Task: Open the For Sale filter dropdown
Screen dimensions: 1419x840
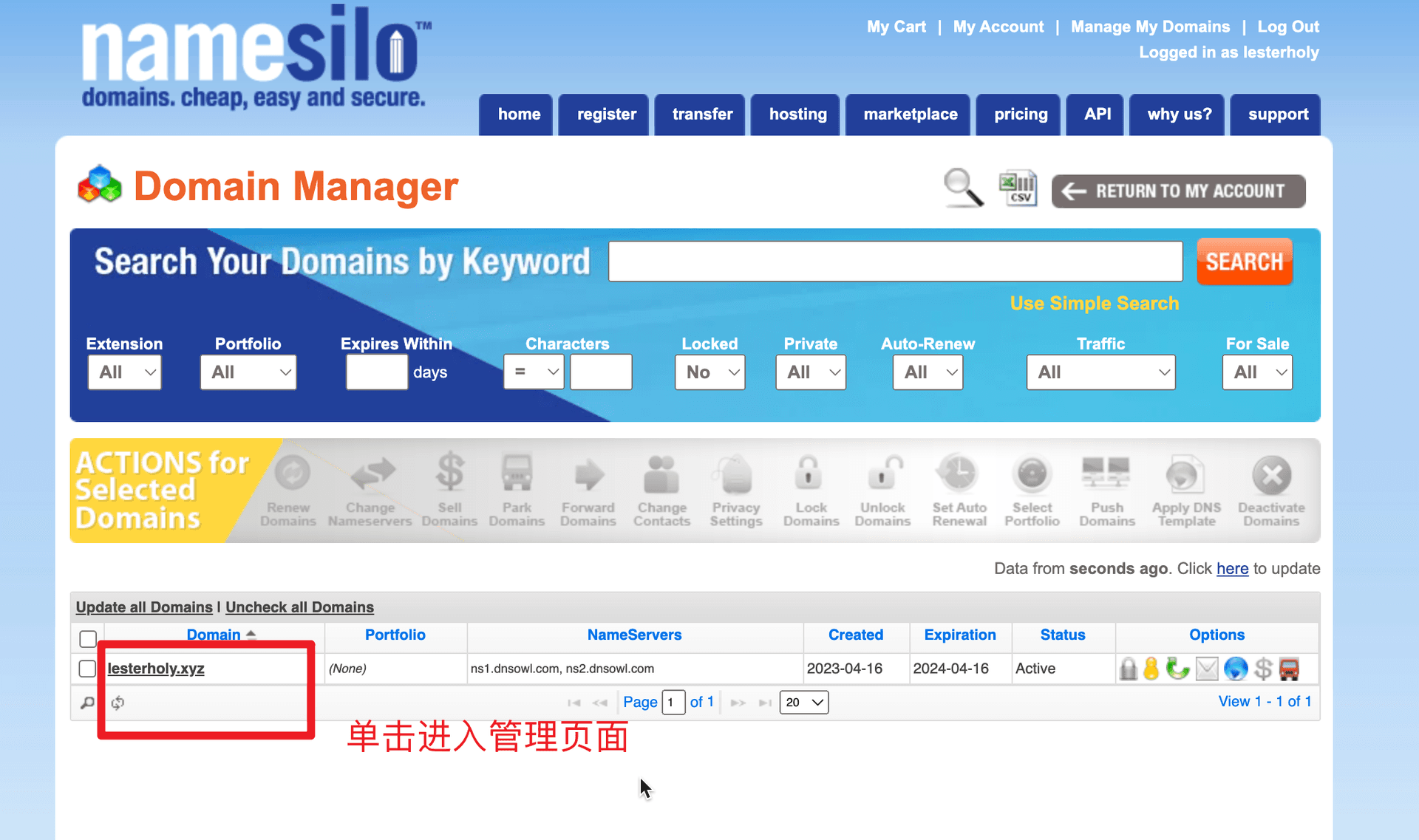Action: point(1257,372)
